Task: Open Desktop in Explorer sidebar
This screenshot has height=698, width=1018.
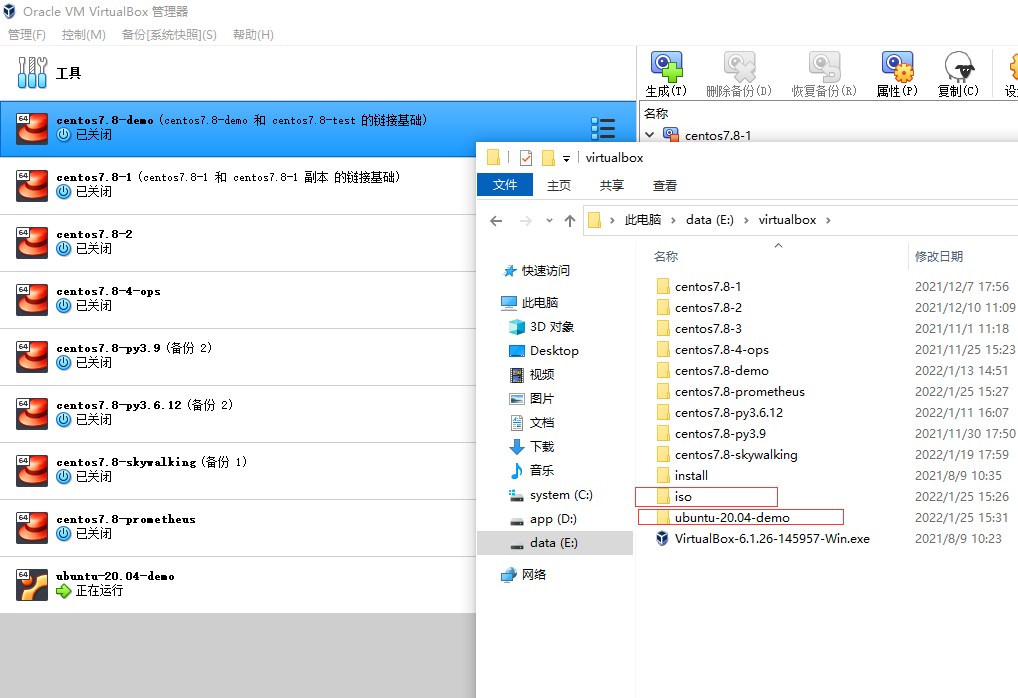Action: click(554, 351)
